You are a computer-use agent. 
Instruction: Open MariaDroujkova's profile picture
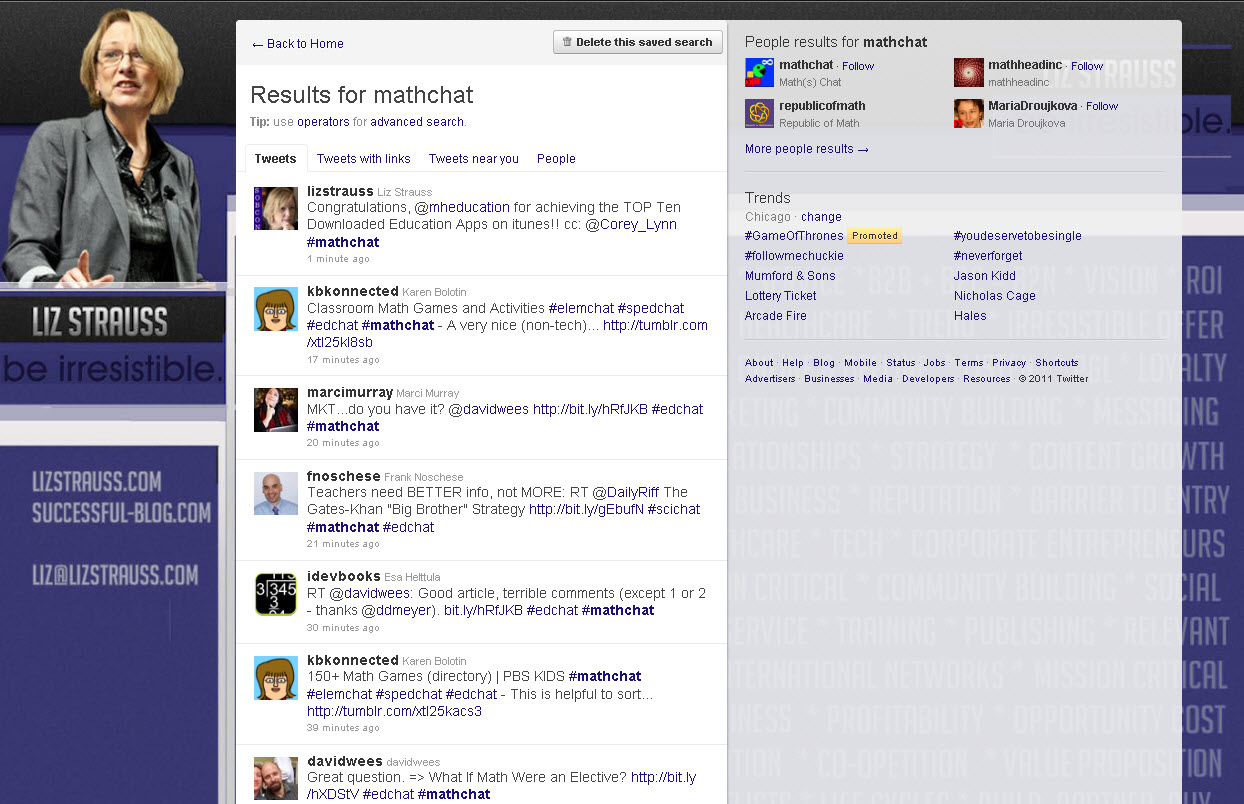[968, 113]
